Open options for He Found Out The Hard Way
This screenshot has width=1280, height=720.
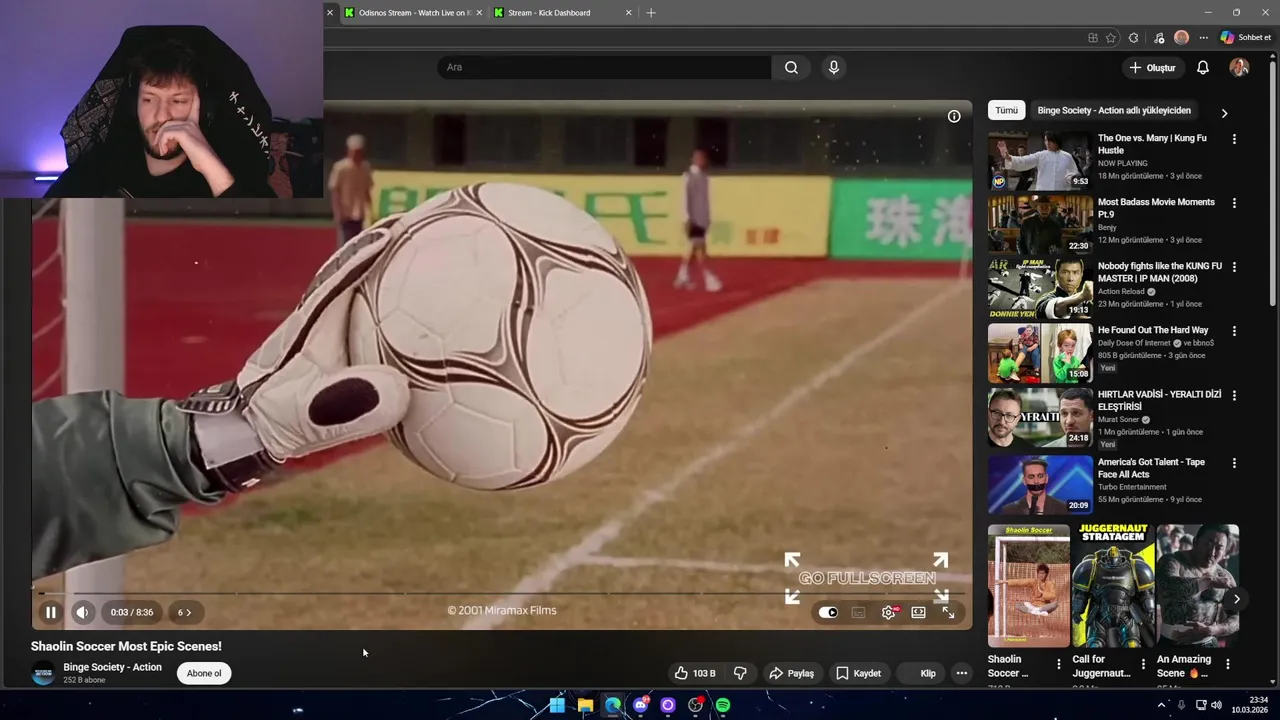(1234, 331)
